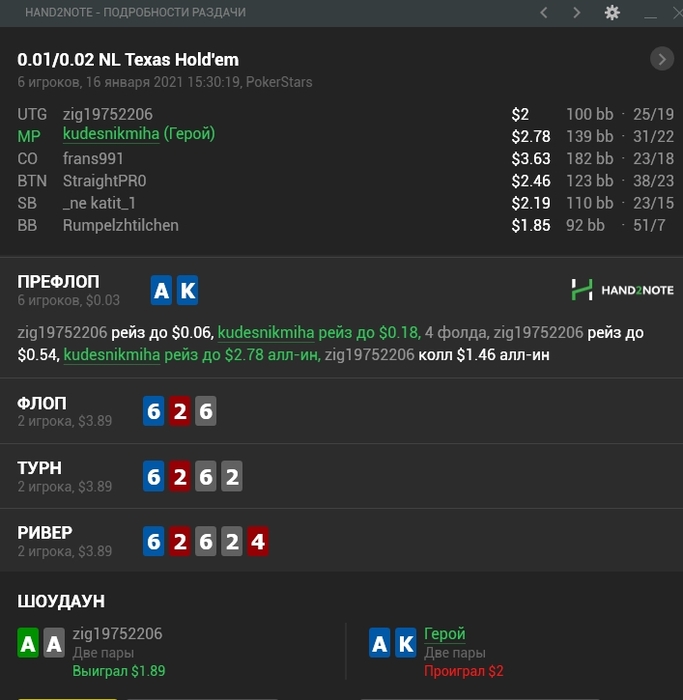Viewport: 683px width, 700px height.
Task: Click the green Ace showdown card
Action: tap(28, 643)
